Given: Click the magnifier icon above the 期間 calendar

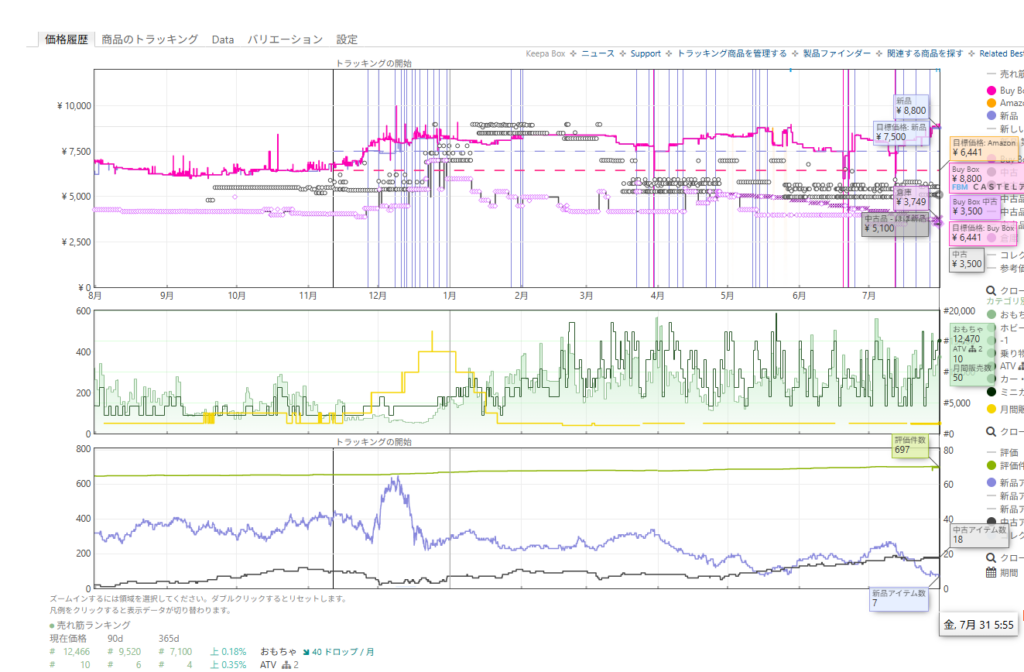Looking at the screenshot, I should click(x=991, y=558).
